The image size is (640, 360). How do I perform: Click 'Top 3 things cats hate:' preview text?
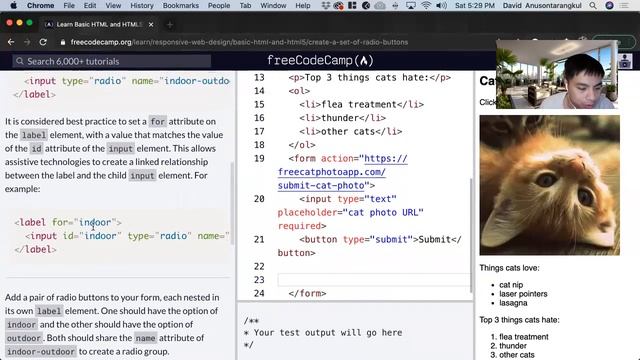point(520,320)
